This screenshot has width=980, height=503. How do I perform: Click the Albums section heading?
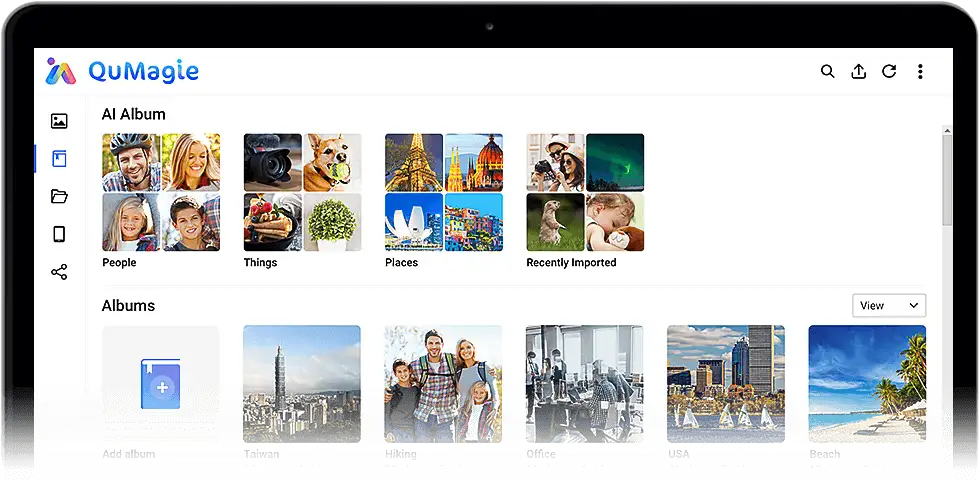point(128,306)
